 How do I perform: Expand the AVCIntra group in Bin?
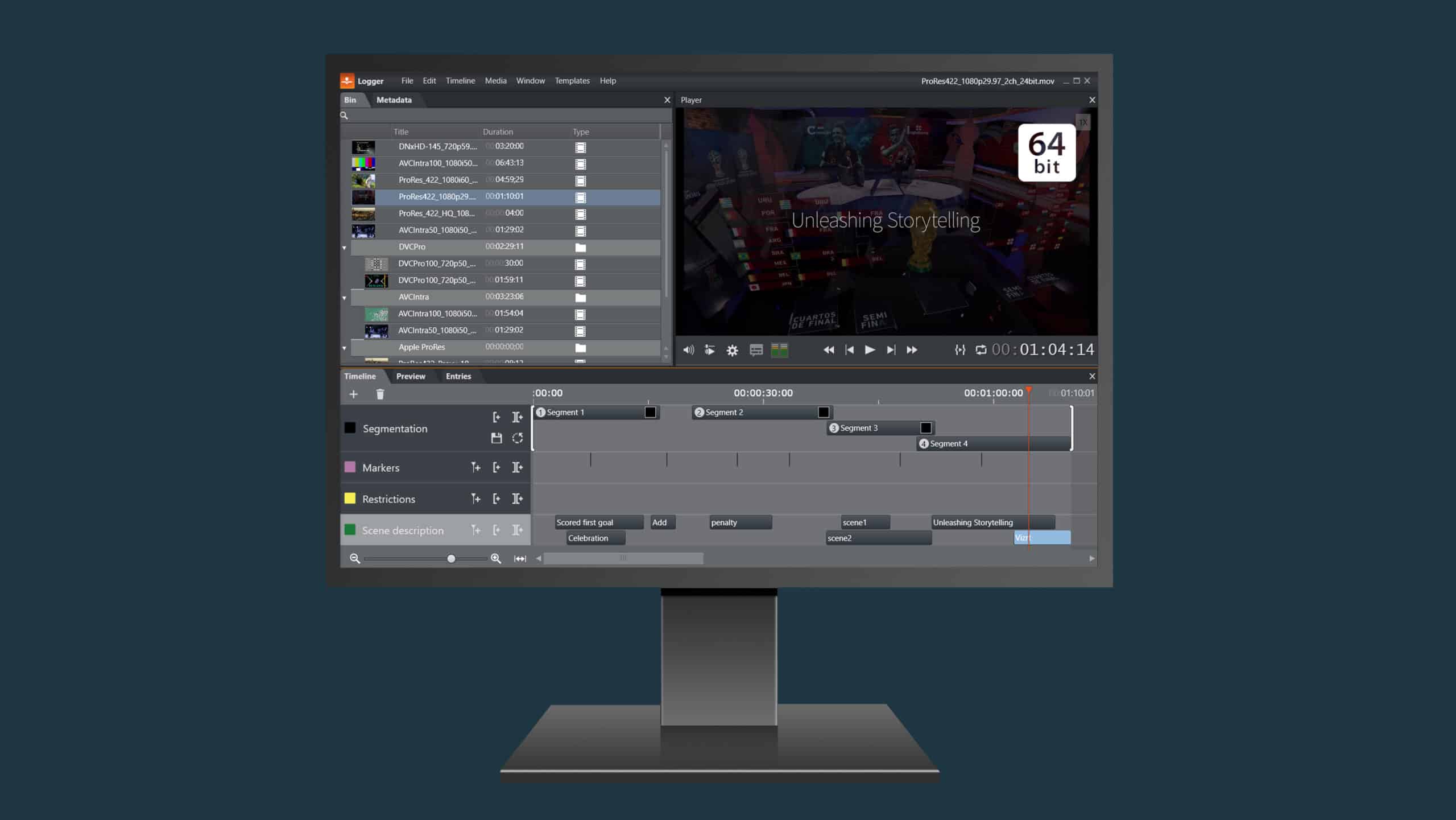coord(345,296)
